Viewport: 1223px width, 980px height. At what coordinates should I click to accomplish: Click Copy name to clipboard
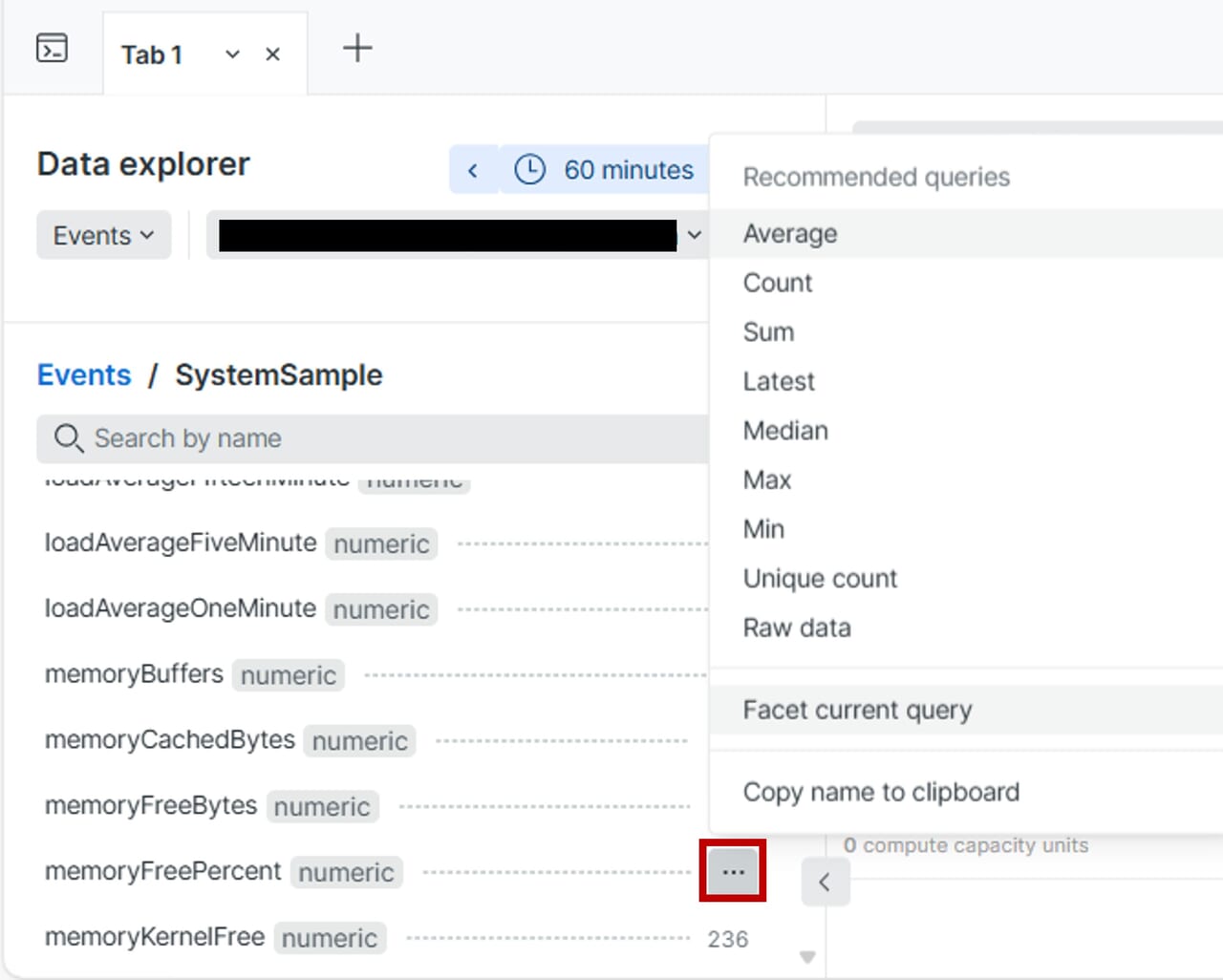(x=881, y=793)
